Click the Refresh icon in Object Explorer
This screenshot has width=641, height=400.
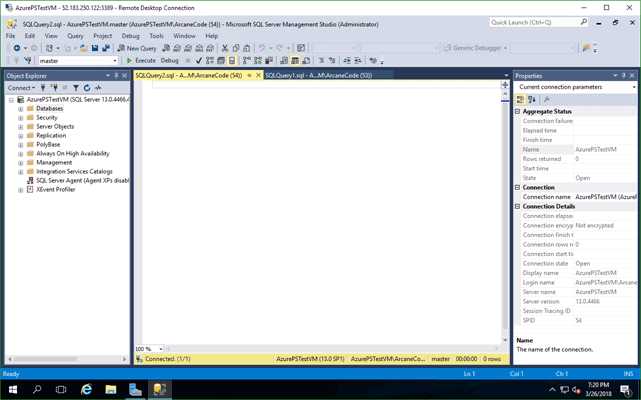pyautogui.click(x=87, y=88)
